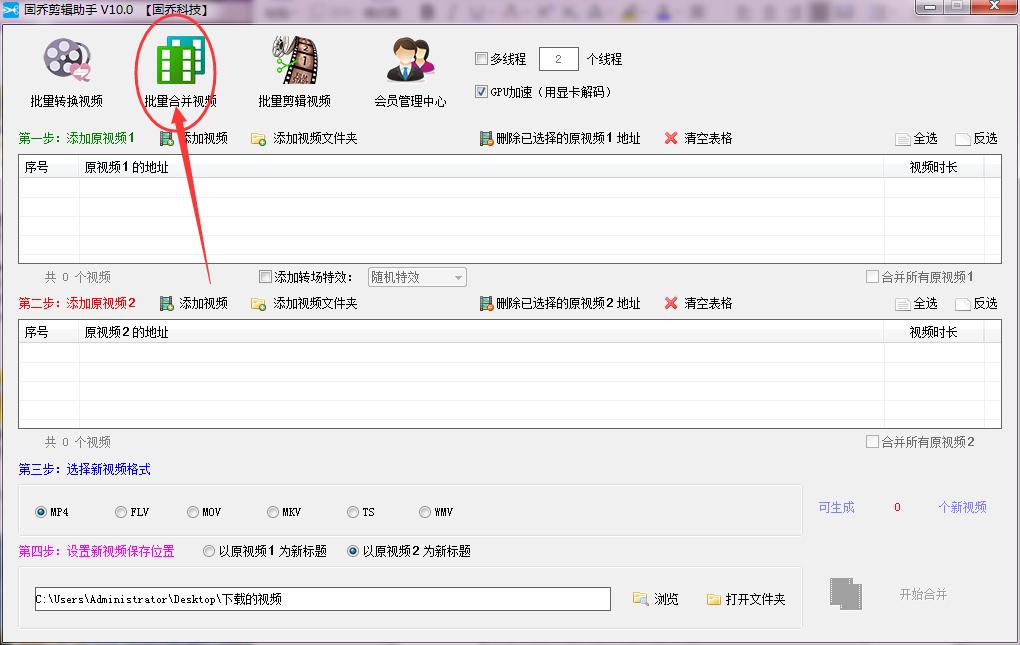Viewport: 1020px width, 645px height.
Task: Choose 以原视频1为新标题 naming option
Action: click(x=210, y=551)
